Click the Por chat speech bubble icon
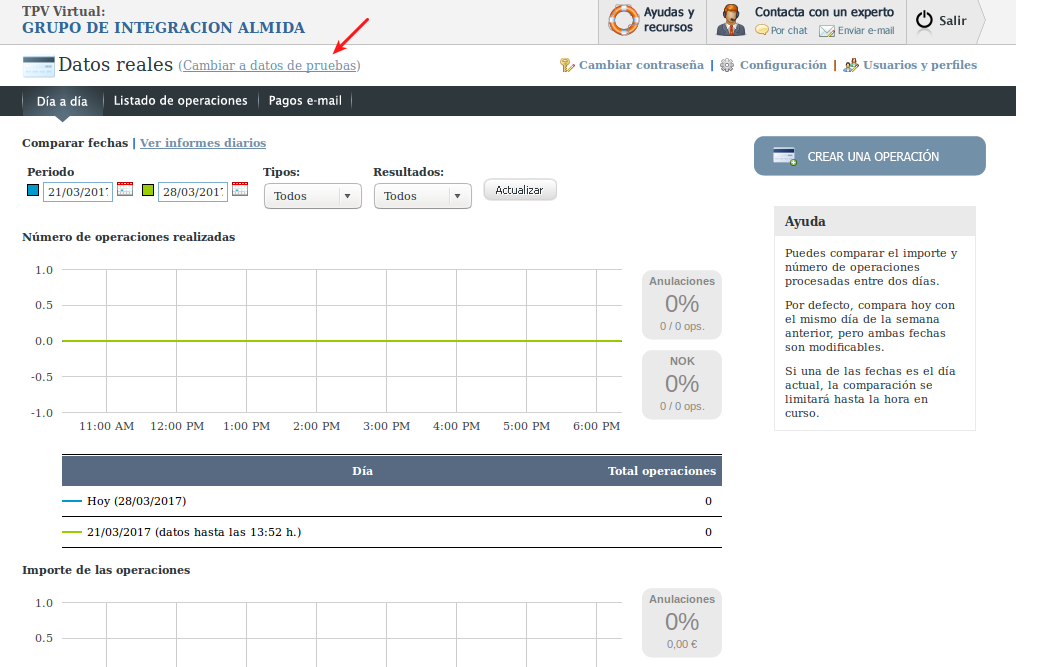Screen dimensions: 1058x667 tap(762, 31)
